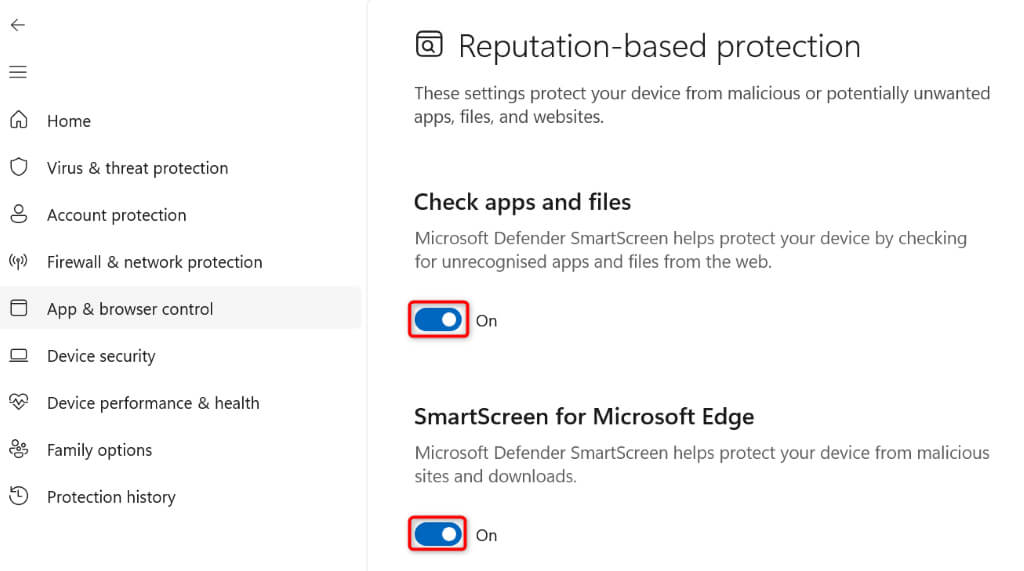Viewport: 1024px width, 571px height.
Task: Navigate to Family options
Action: click(x=99, y=450)
